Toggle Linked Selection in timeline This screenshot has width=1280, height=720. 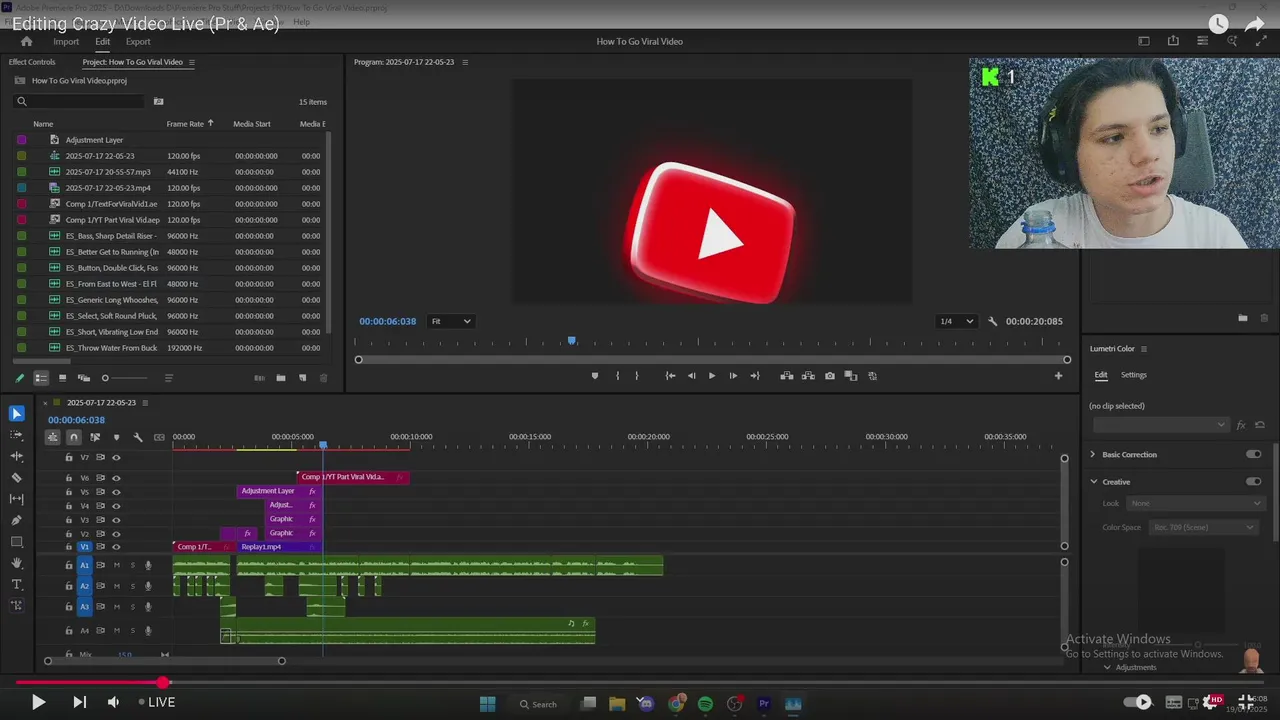(x=95, y=437)
